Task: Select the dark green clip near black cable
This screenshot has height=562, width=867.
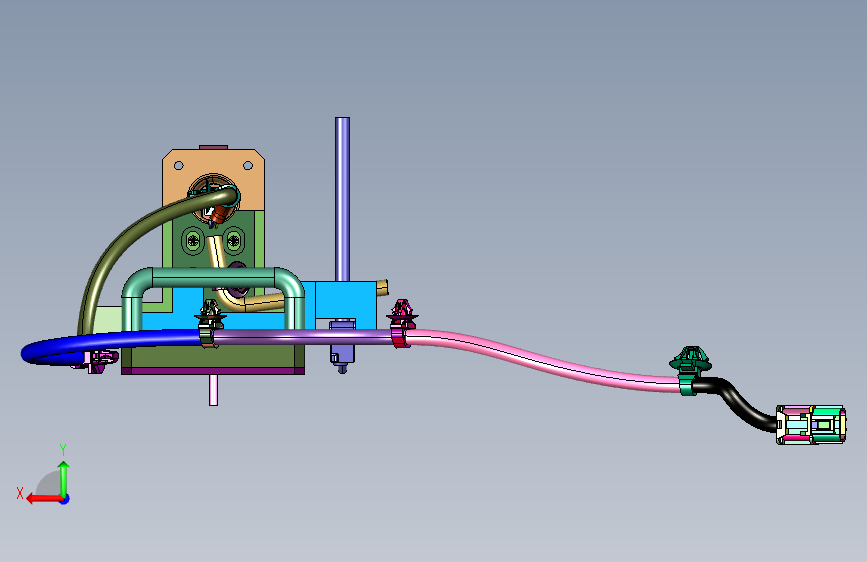Action: pyautogui.click(x=689, y=370)
